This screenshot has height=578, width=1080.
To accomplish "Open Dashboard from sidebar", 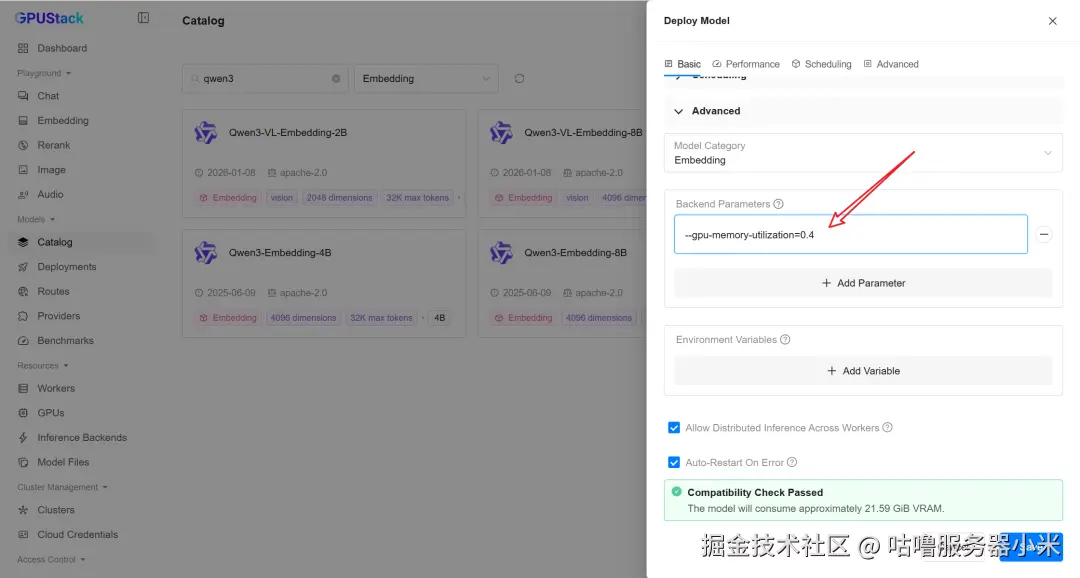I will [x=62, y=48].
